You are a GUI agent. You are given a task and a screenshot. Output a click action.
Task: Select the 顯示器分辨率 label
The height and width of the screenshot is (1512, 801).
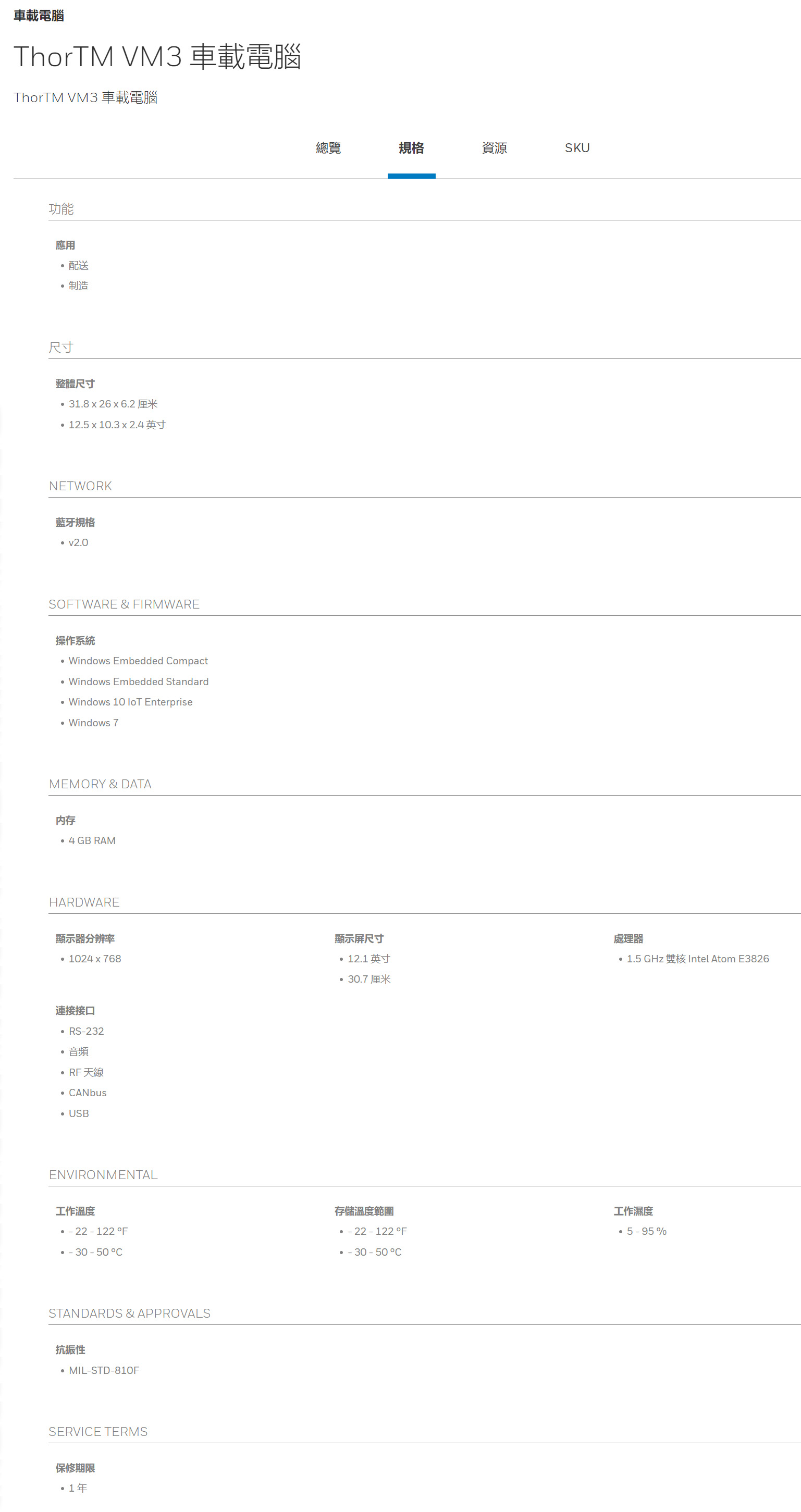[85, 938]
